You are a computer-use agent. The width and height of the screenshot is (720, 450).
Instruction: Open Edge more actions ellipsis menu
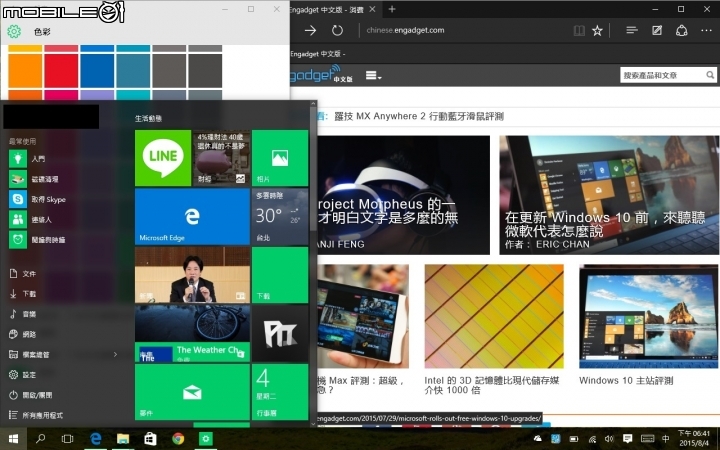(x=706, y=30)
